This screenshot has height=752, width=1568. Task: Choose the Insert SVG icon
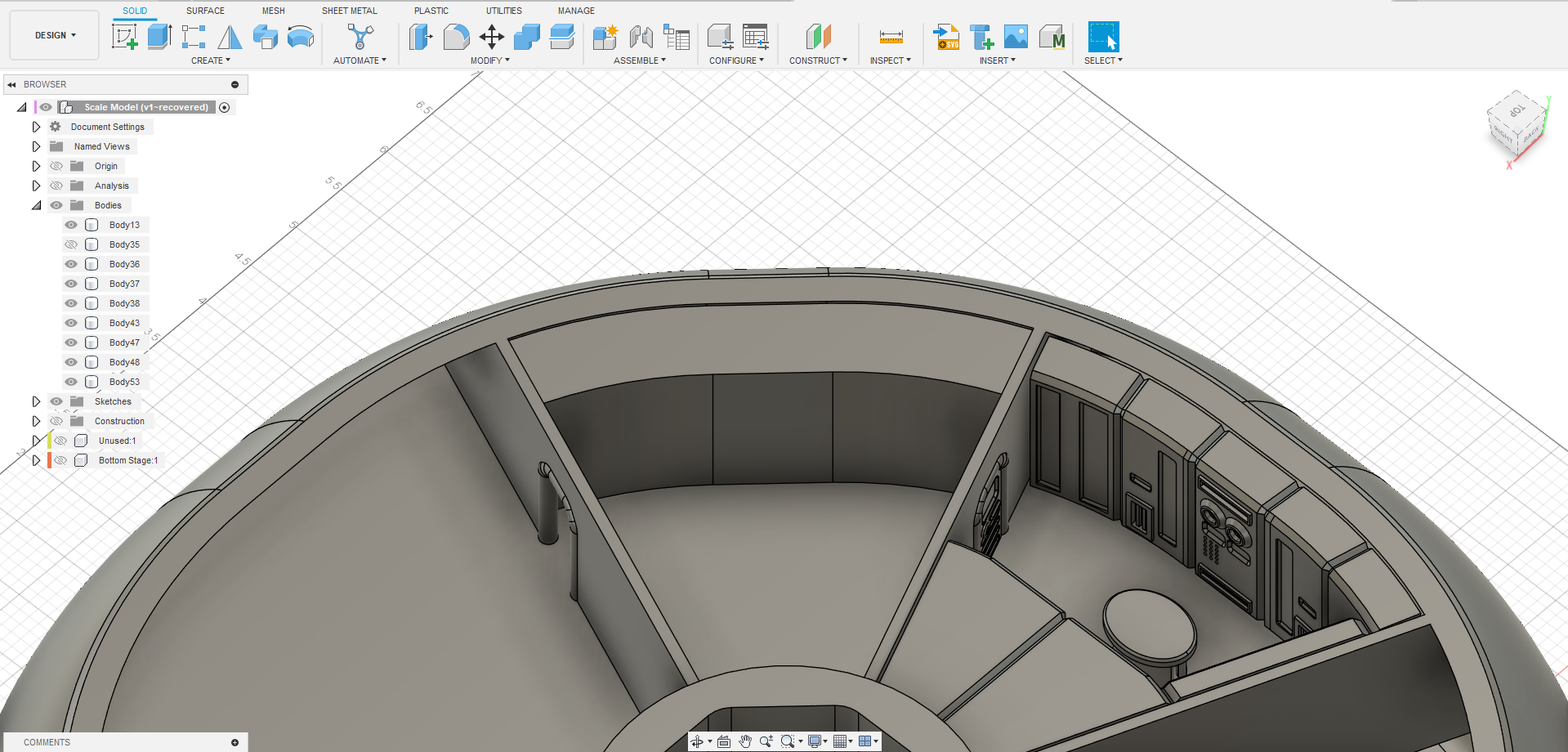click(x=946, y=36)
